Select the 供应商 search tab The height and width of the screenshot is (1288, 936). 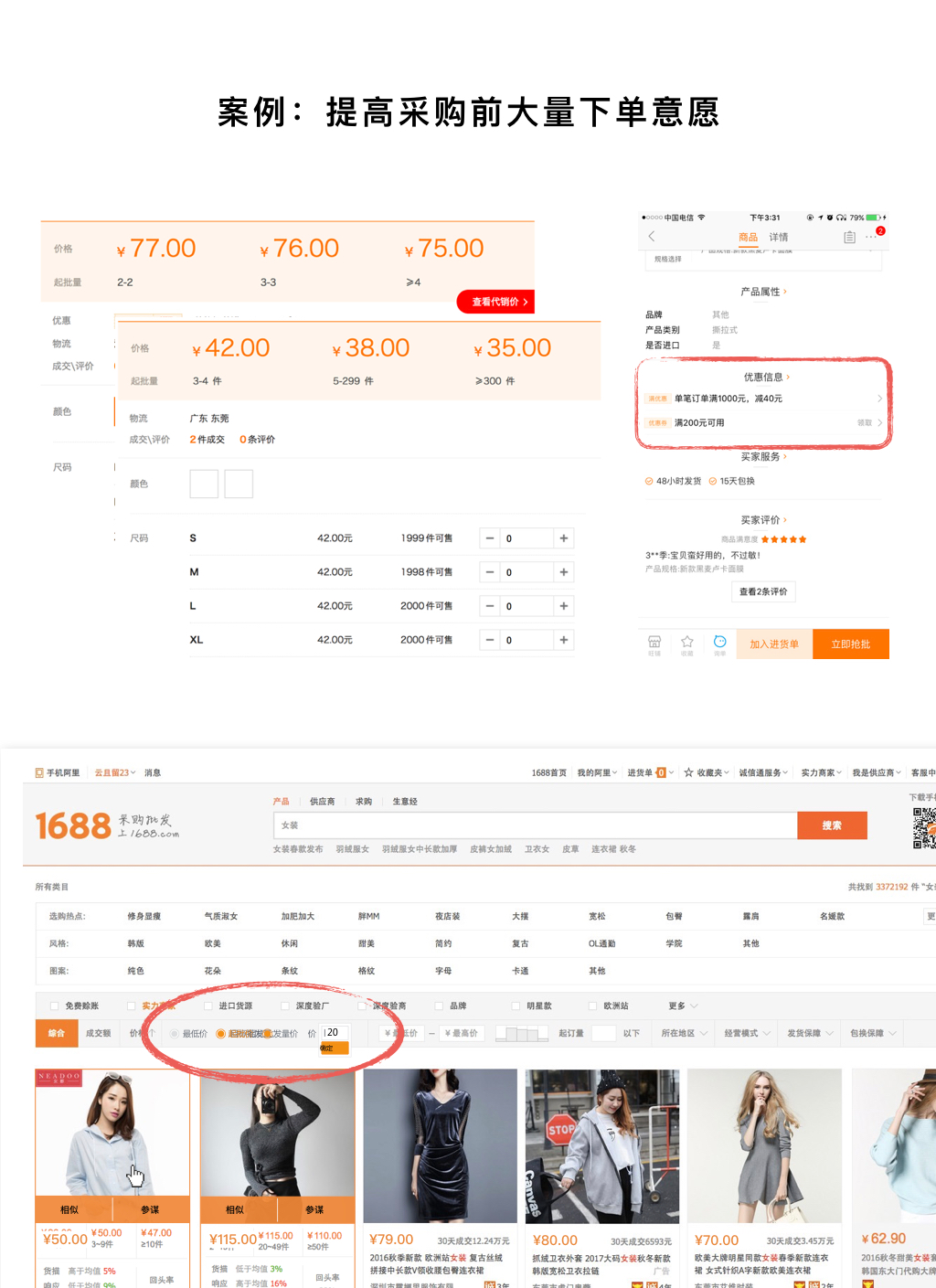click(322, 801)
